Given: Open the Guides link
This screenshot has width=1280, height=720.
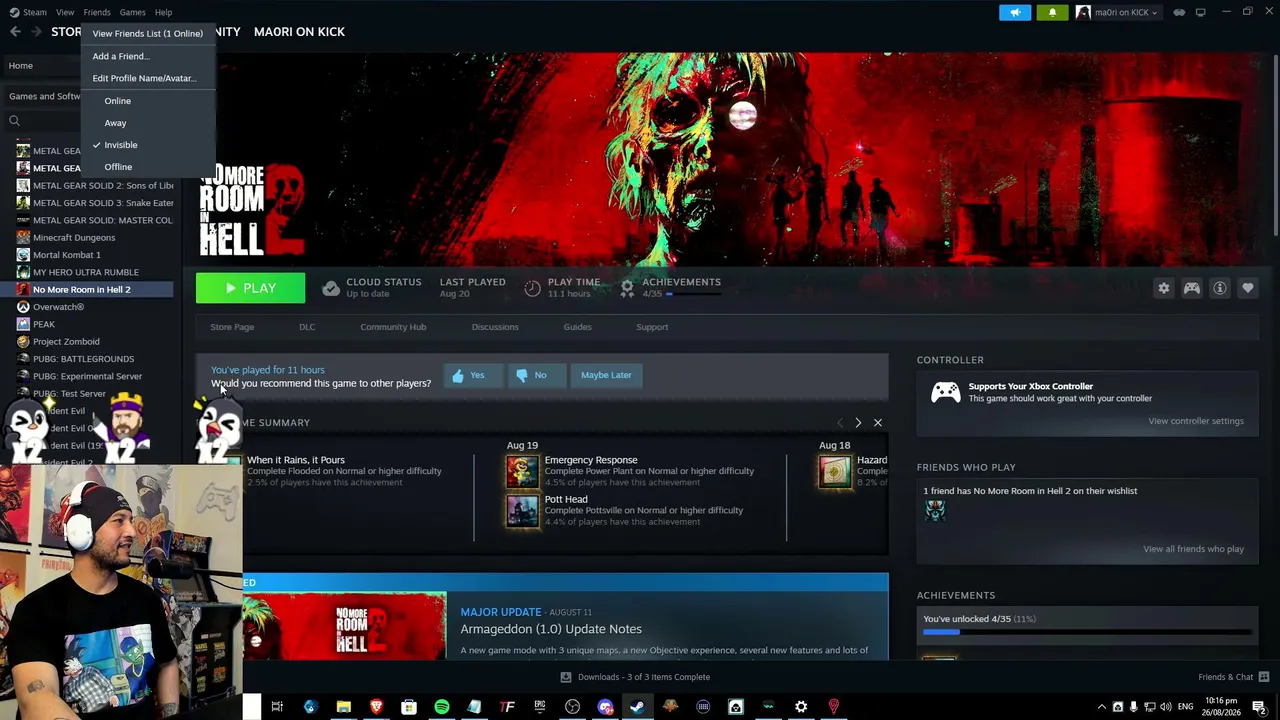Looking at the screenshot, I should pyautogui.click(x=577, y=327).
